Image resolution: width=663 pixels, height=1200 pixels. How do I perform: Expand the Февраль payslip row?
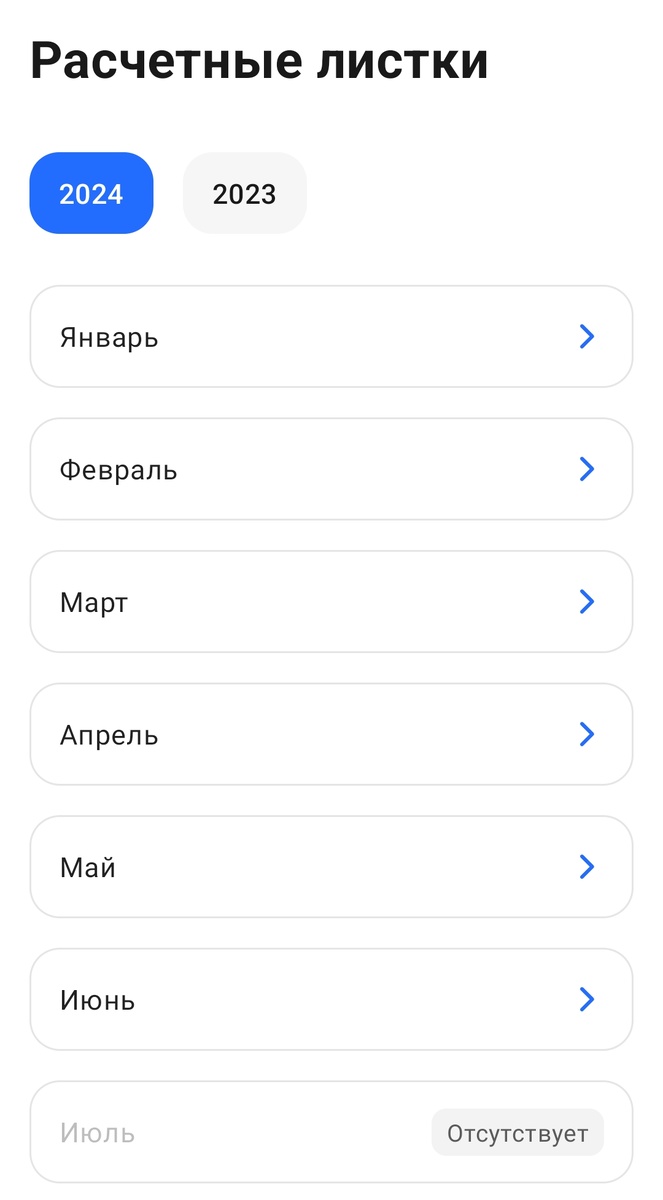pyautogui.click(x=331, y=469)
